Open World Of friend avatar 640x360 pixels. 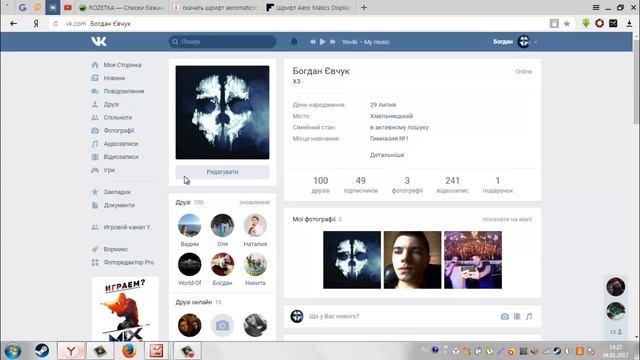point(189,264)
